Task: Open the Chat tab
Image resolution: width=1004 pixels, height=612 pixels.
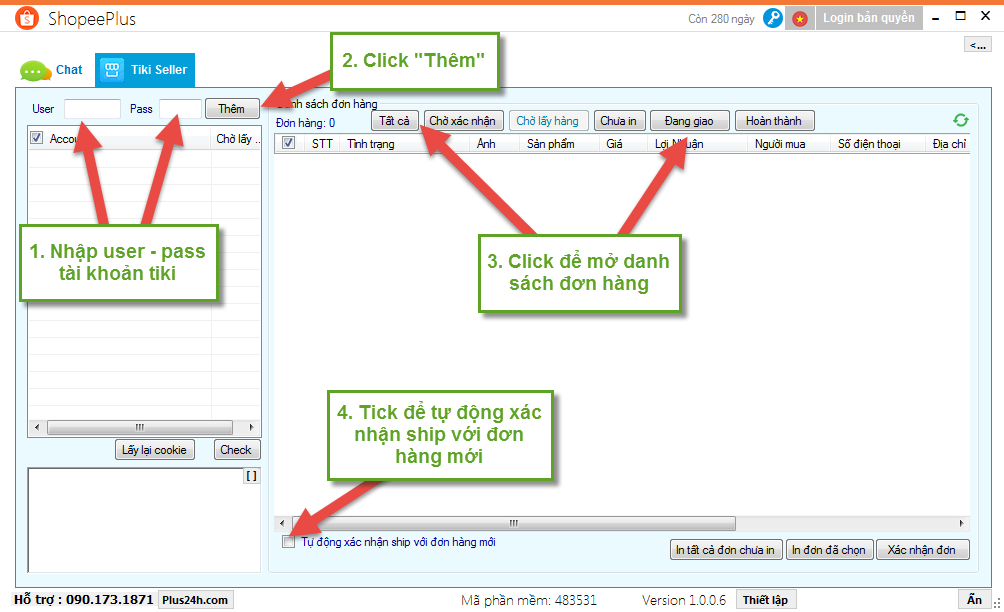Action: 54,70
